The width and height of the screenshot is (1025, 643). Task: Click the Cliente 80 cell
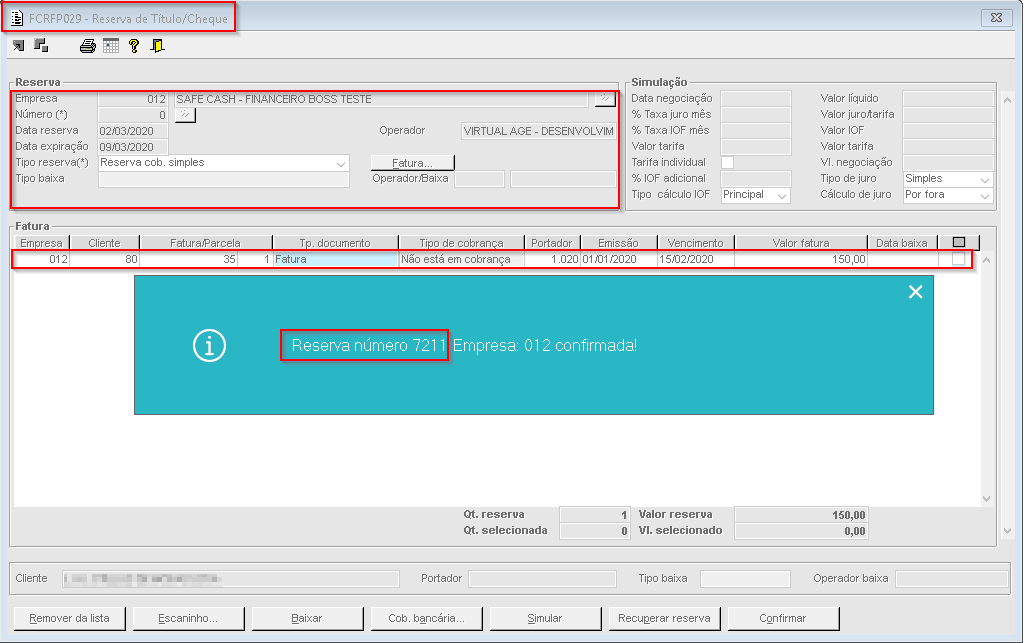105,259
